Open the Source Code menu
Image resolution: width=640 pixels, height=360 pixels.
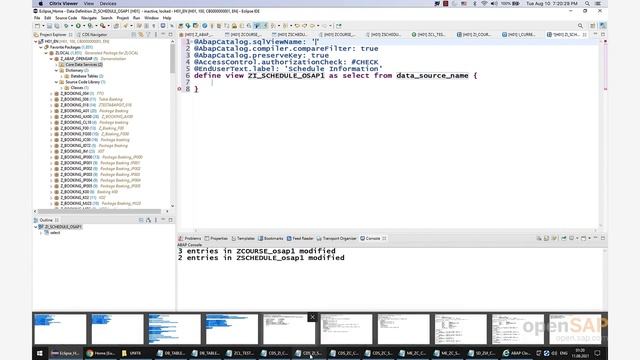66,18
